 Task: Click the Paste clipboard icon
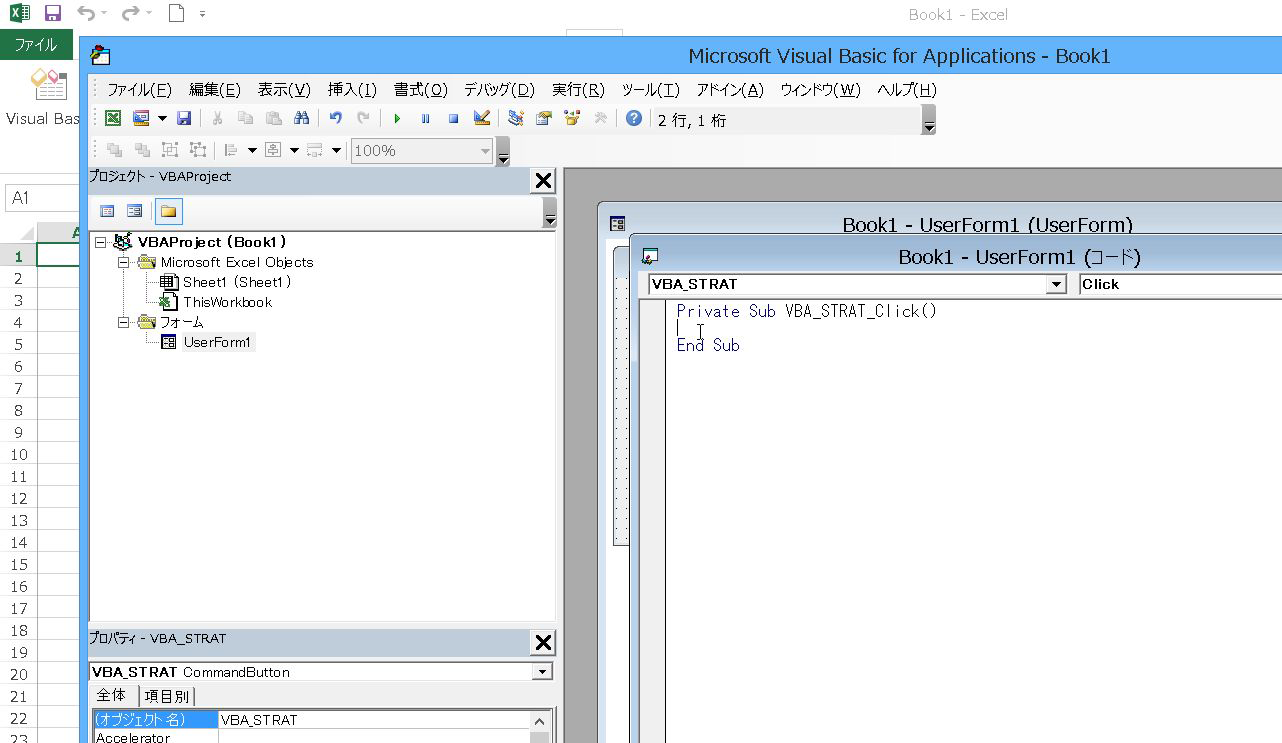tap(273, 119)
